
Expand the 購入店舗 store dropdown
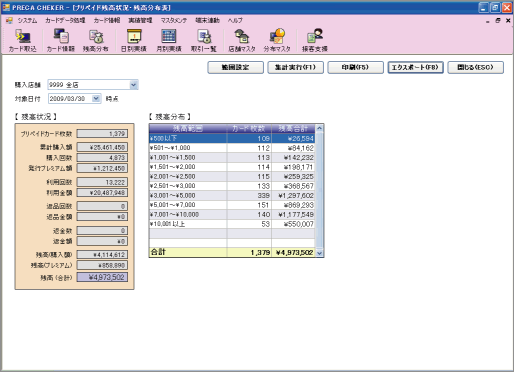click(134, 85)
